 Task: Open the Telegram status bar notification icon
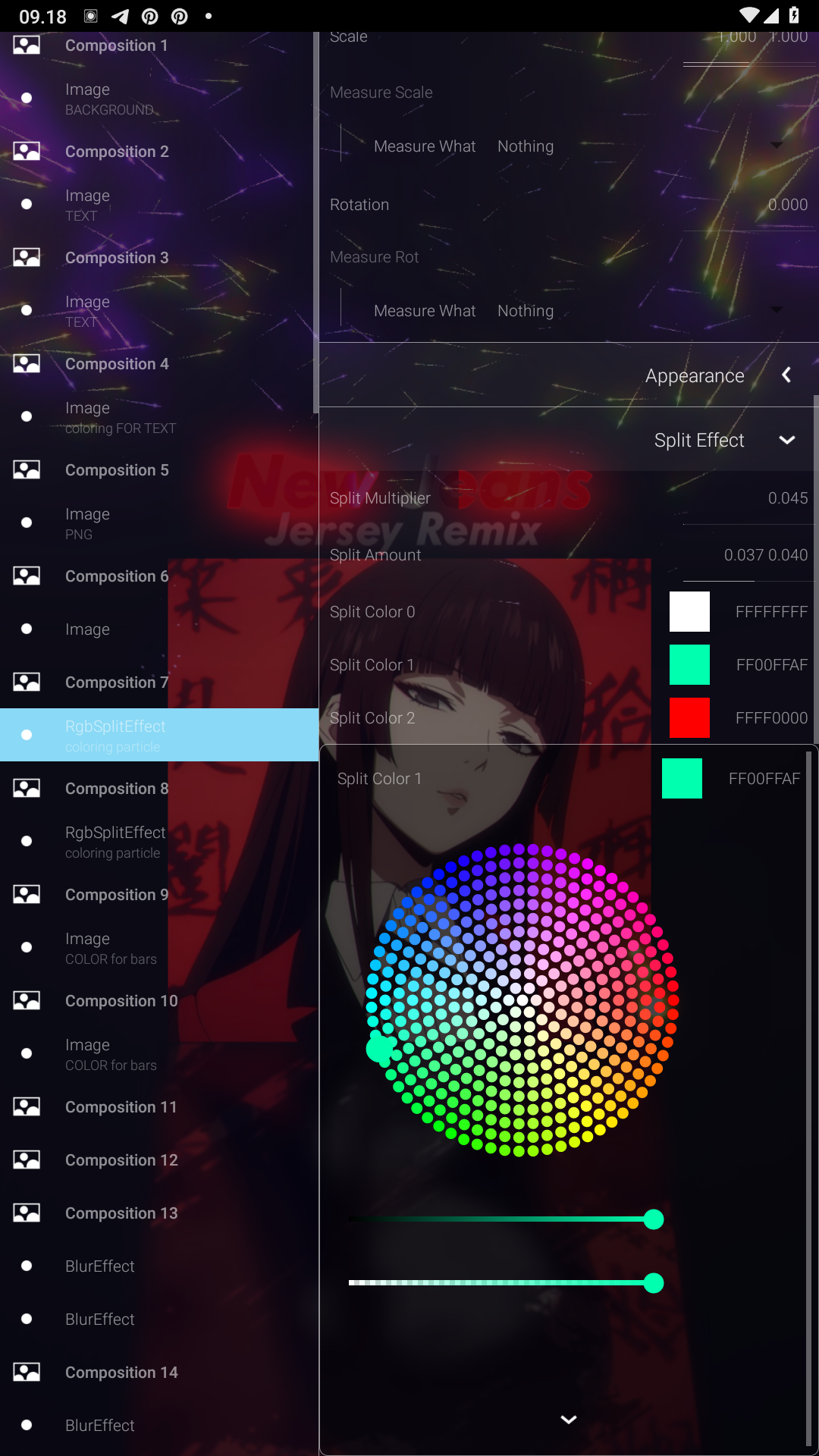120,16
